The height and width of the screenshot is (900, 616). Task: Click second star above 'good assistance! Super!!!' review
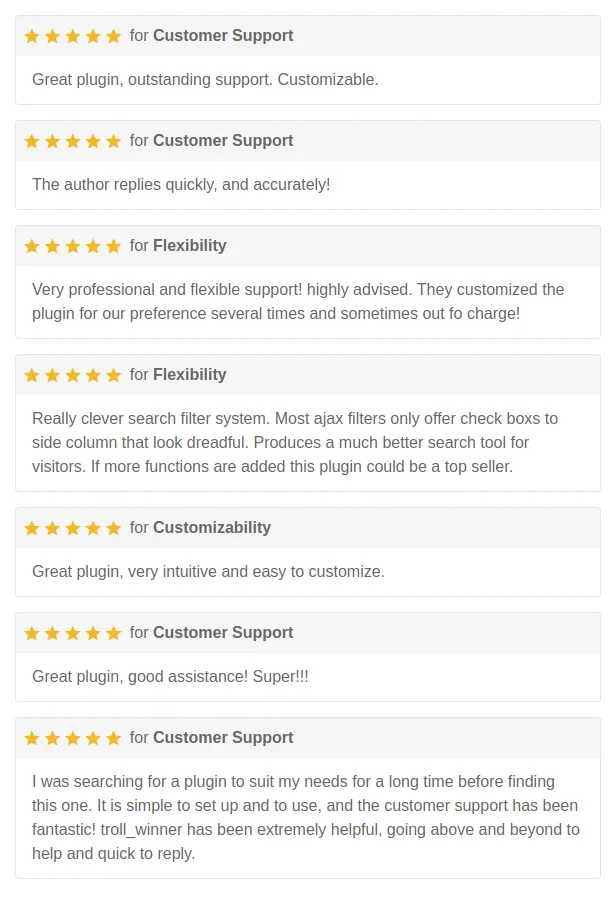click(52, 633)
